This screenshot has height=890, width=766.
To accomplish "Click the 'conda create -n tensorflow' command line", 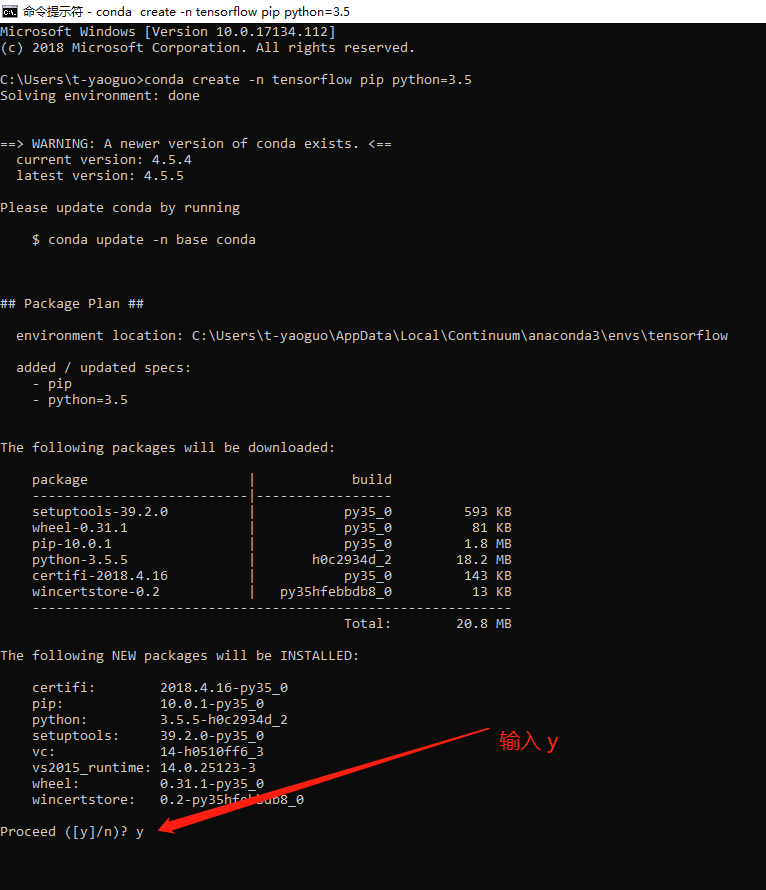I will click(235, 80).
